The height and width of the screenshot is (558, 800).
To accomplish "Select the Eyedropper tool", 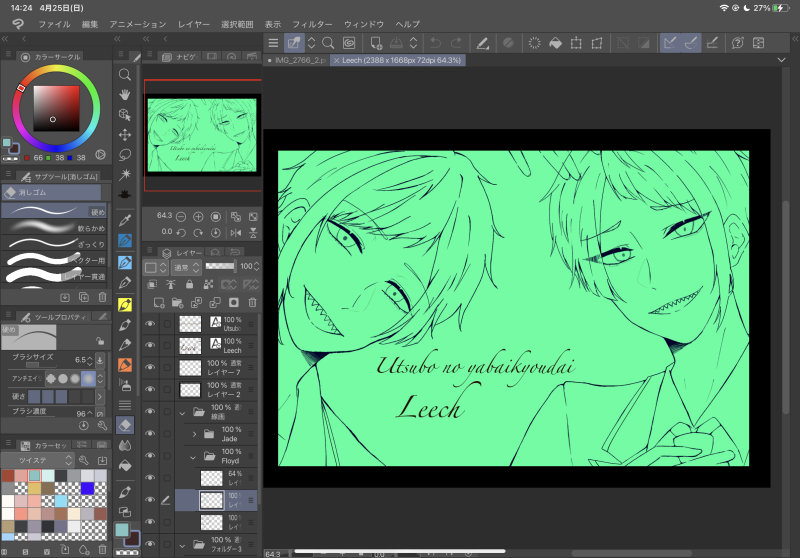I will pos(124,220).
